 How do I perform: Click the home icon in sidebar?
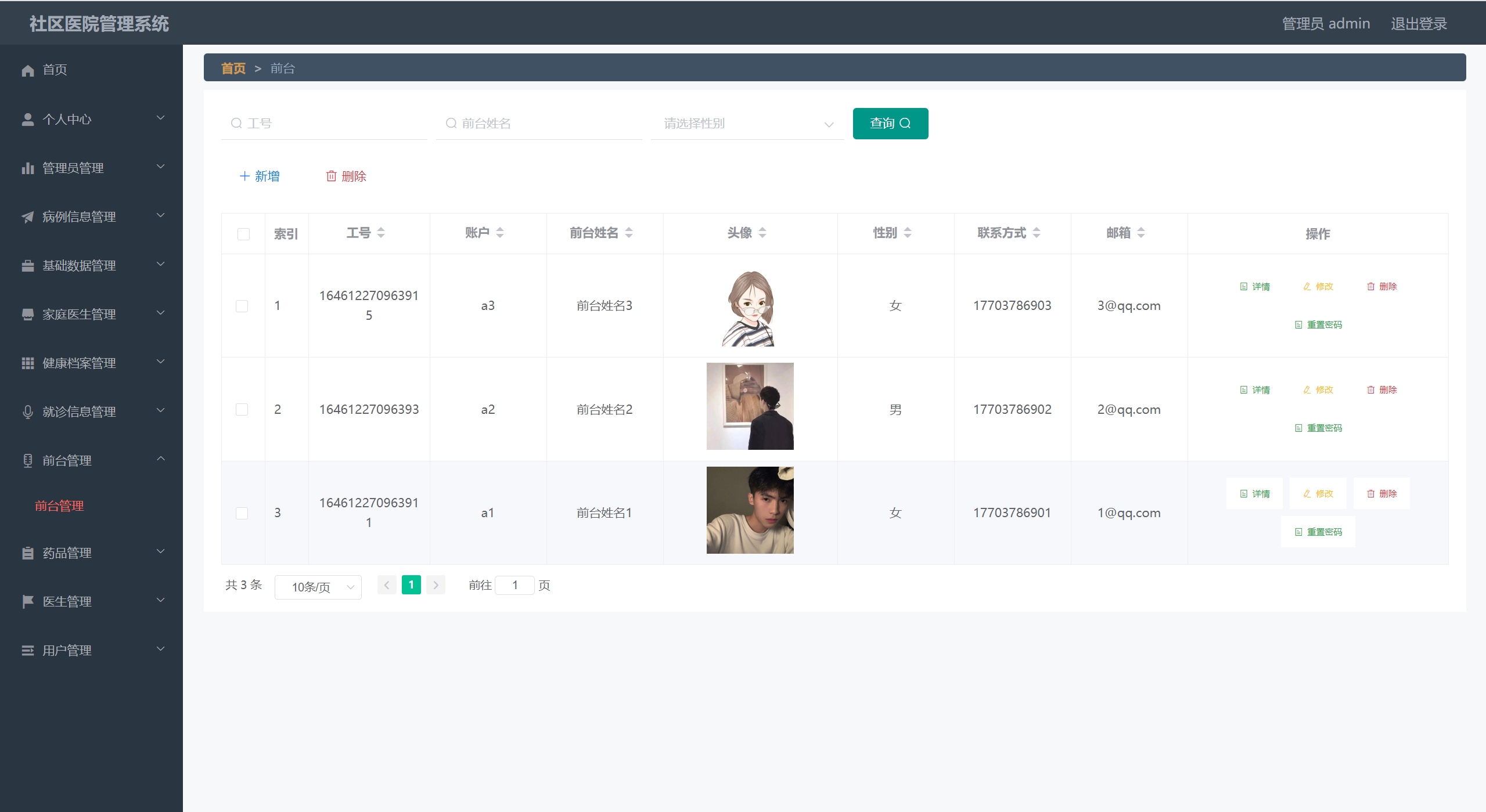click(28, 70)
